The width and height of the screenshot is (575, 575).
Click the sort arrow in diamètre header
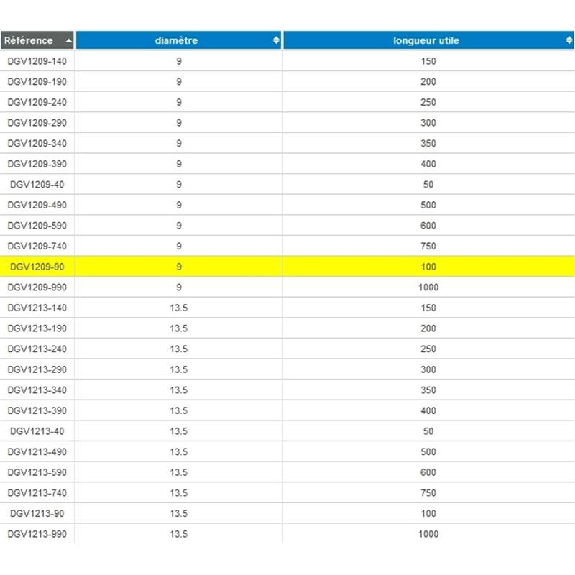[276, 40]
